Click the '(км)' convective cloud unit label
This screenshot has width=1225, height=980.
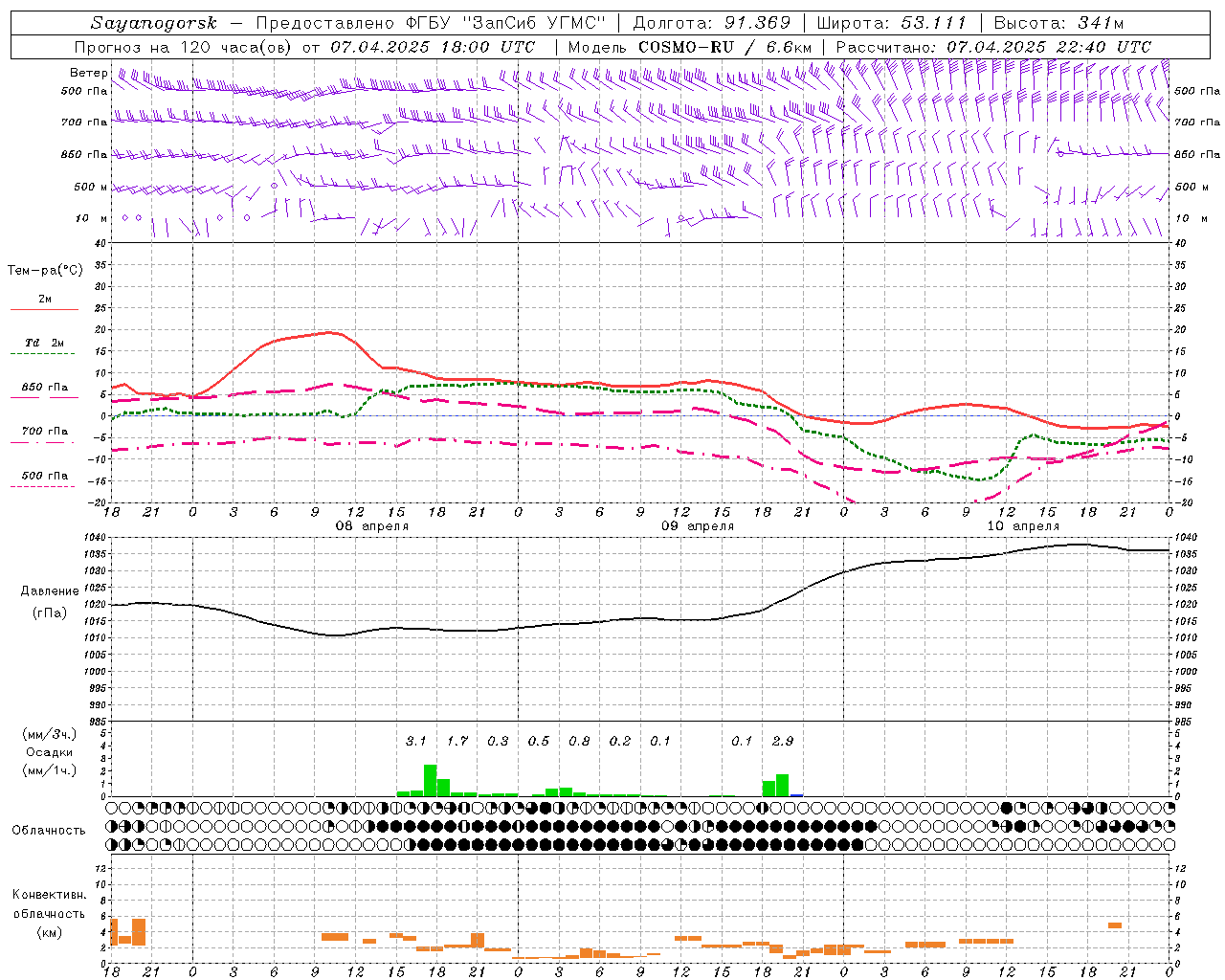[50, 932]
